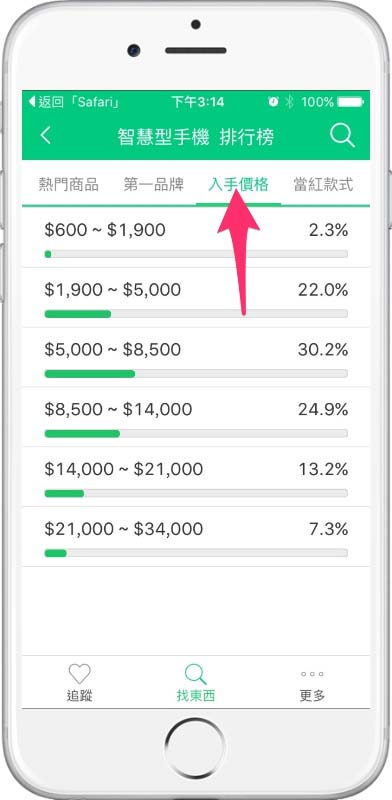Tap the back chevron in green header

coord(46,136)
